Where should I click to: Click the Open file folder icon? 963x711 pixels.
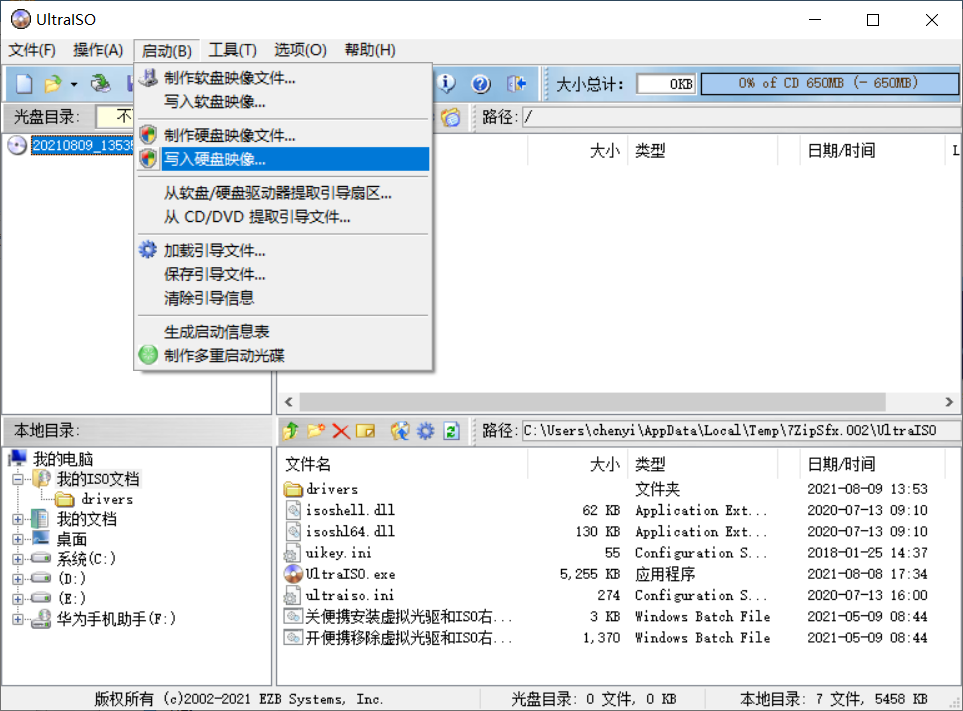click(53, 83)
